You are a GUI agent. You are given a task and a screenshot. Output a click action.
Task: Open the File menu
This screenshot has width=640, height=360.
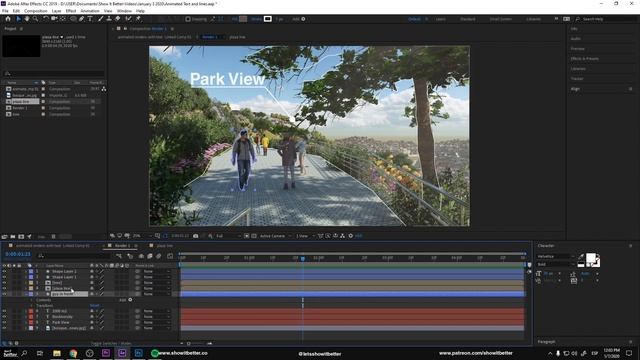click(5, 11)
